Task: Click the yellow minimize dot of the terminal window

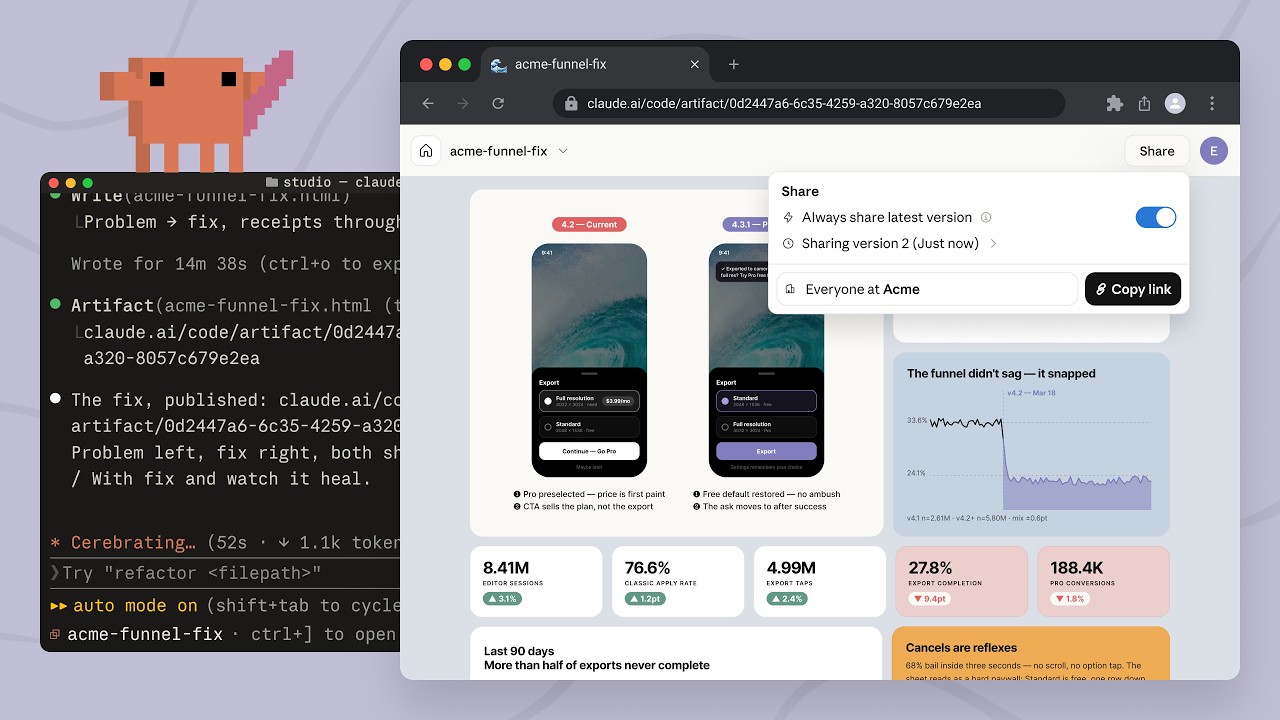Action: point(71,183)
